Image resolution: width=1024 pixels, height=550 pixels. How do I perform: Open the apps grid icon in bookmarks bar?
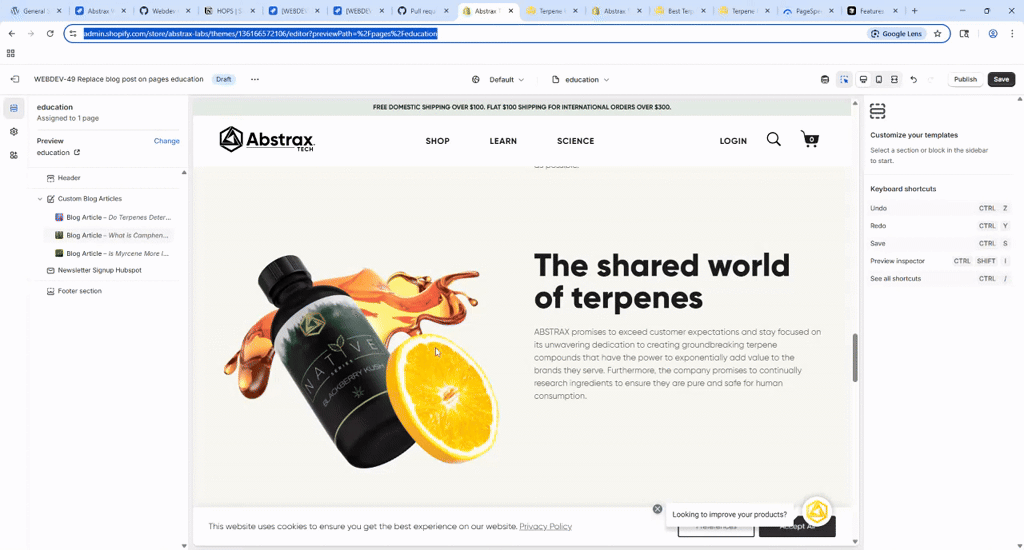(10, 54)
